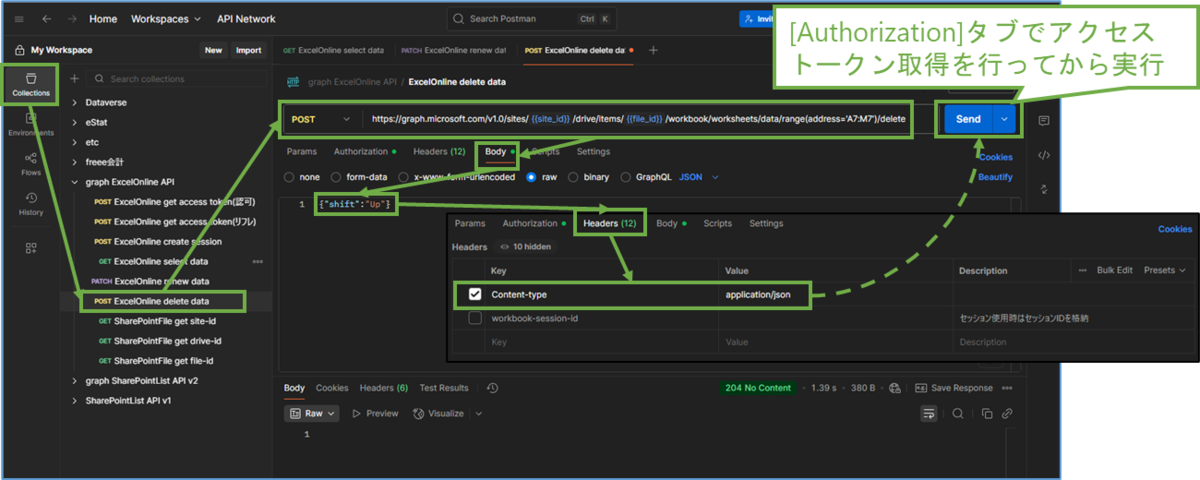Click the Search collections field

(176, 78)
